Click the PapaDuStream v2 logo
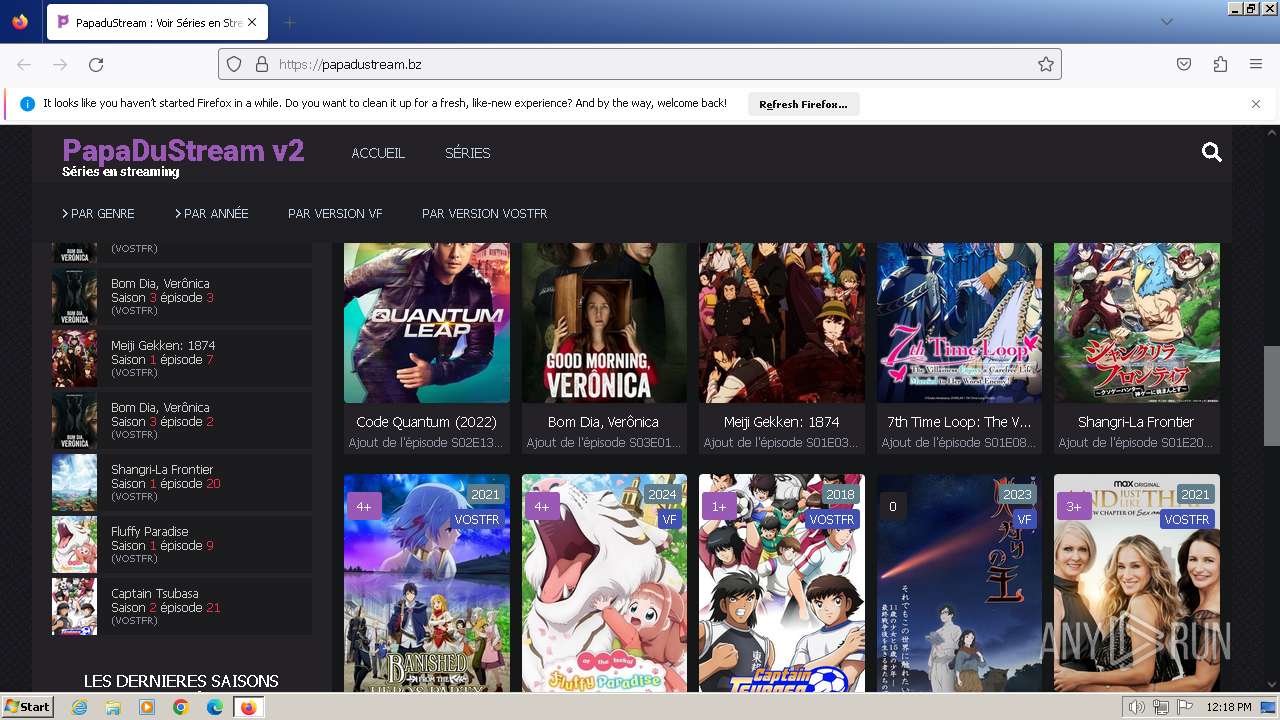 point(183,151)
